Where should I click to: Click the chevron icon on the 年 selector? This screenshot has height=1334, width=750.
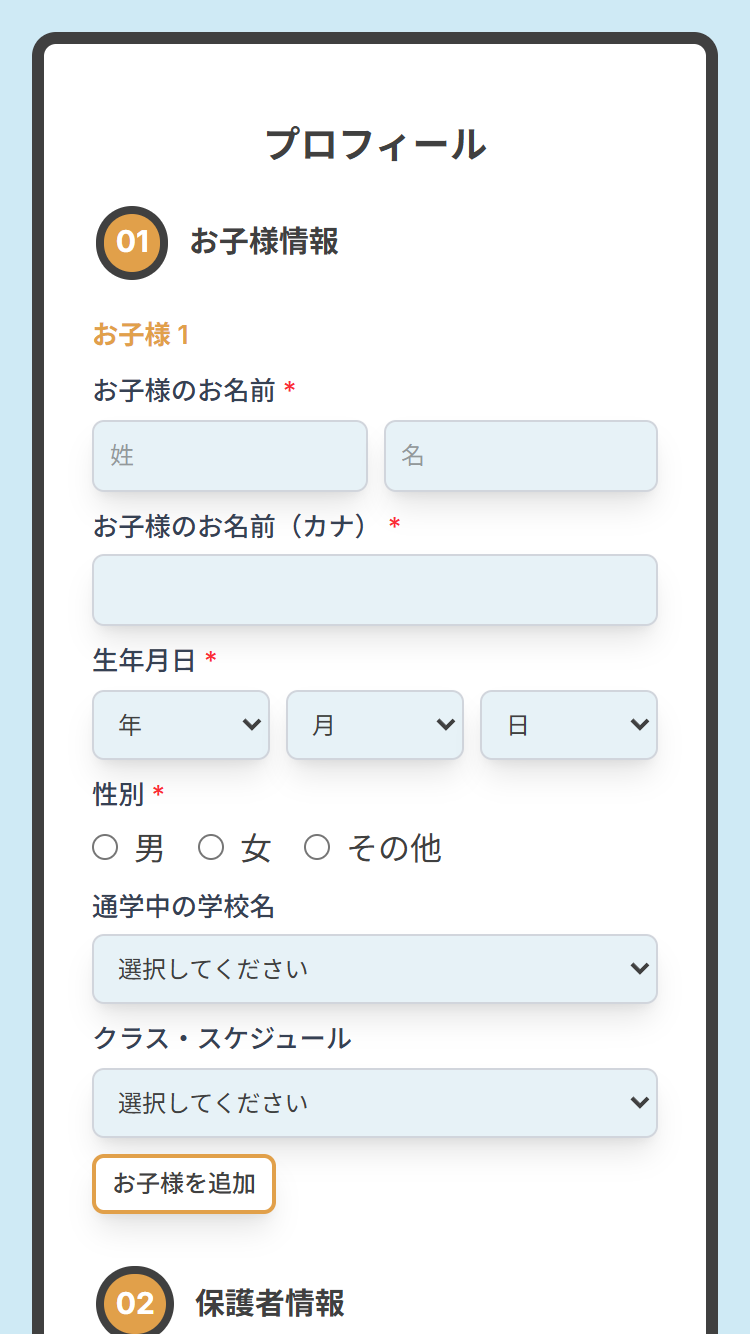(x=252, y=725)
